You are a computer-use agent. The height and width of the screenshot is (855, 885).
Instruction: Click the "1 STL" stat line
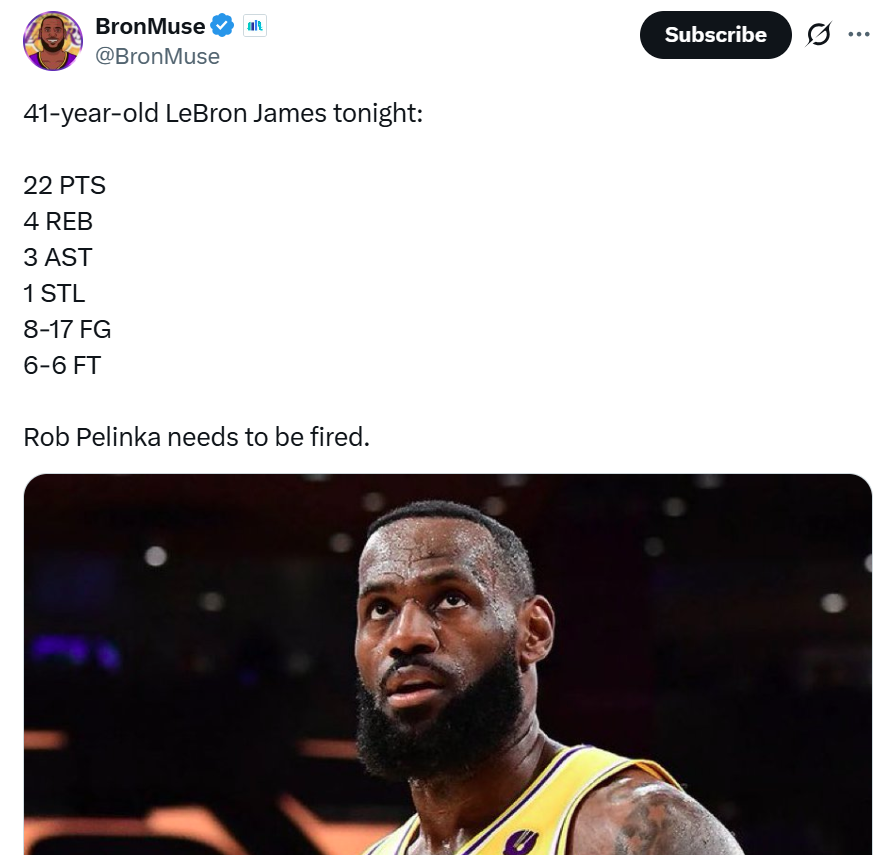(54, 293)
